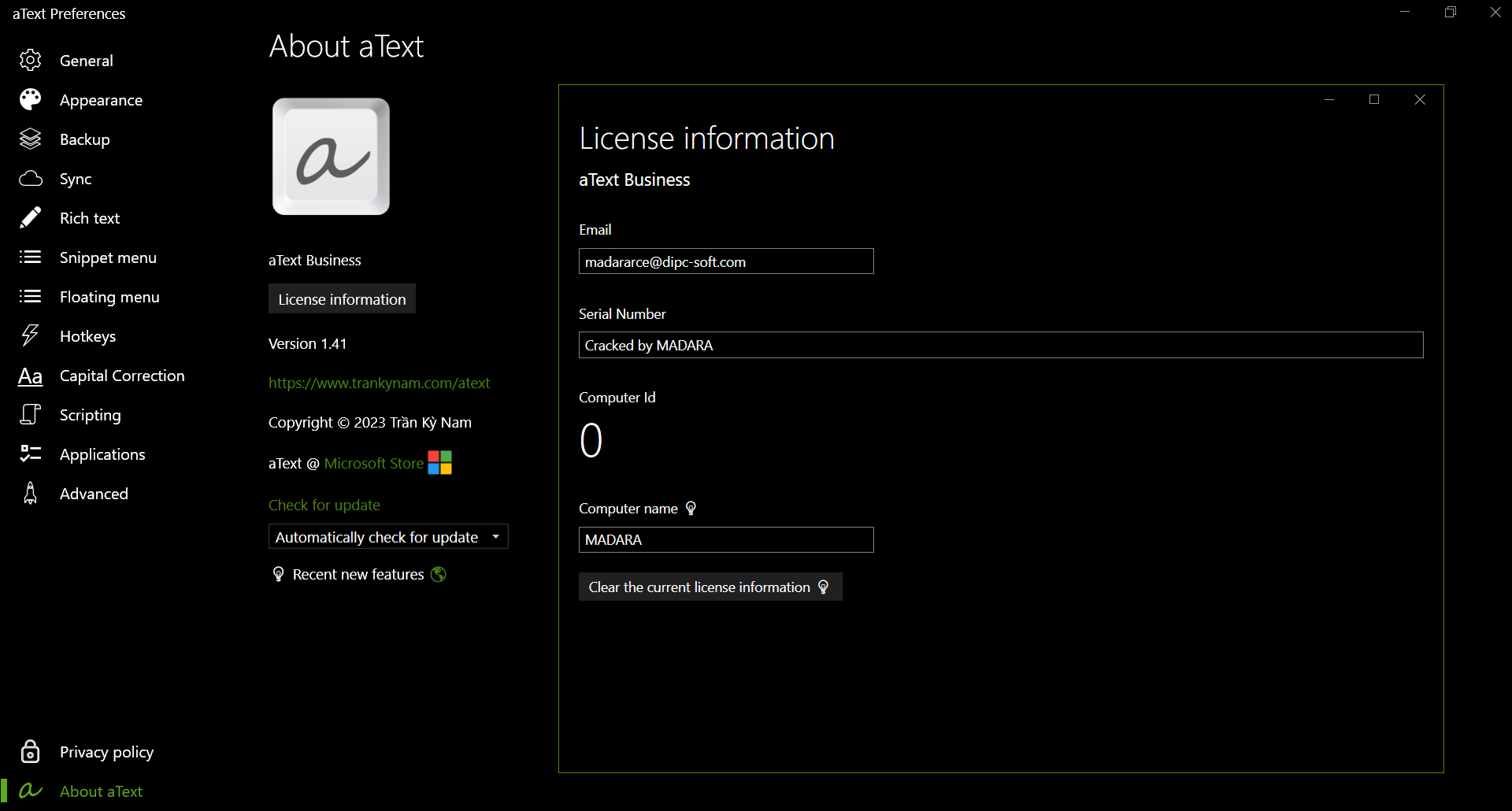
Task: Click the Applications checklist icon
Action: click(30, 454)
